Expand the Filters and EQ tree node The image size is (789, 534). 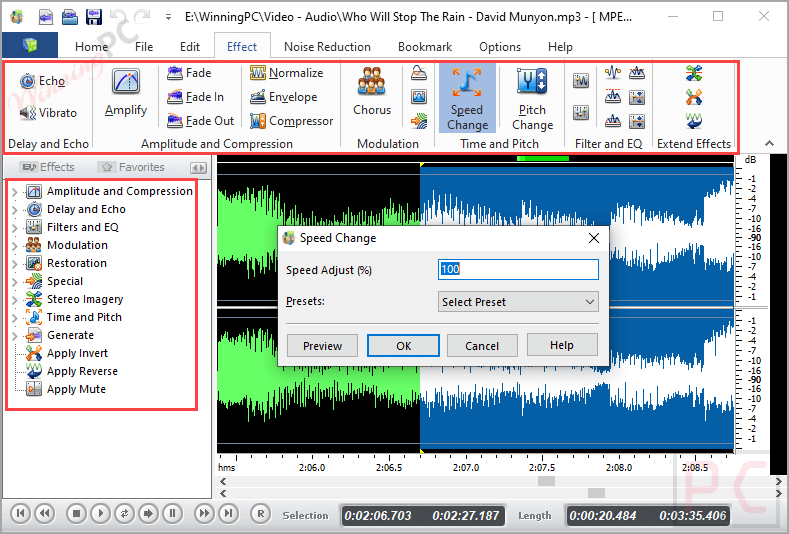15,228
